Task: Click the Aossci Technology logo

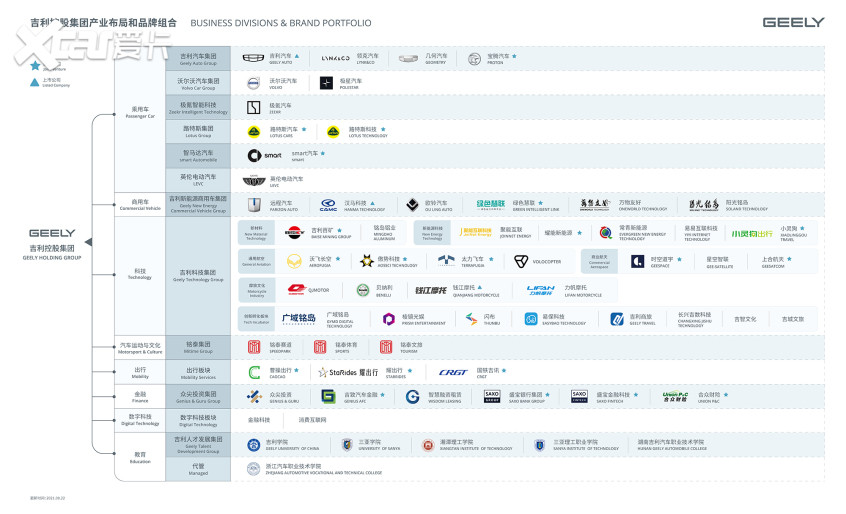Action: [367, 262]
